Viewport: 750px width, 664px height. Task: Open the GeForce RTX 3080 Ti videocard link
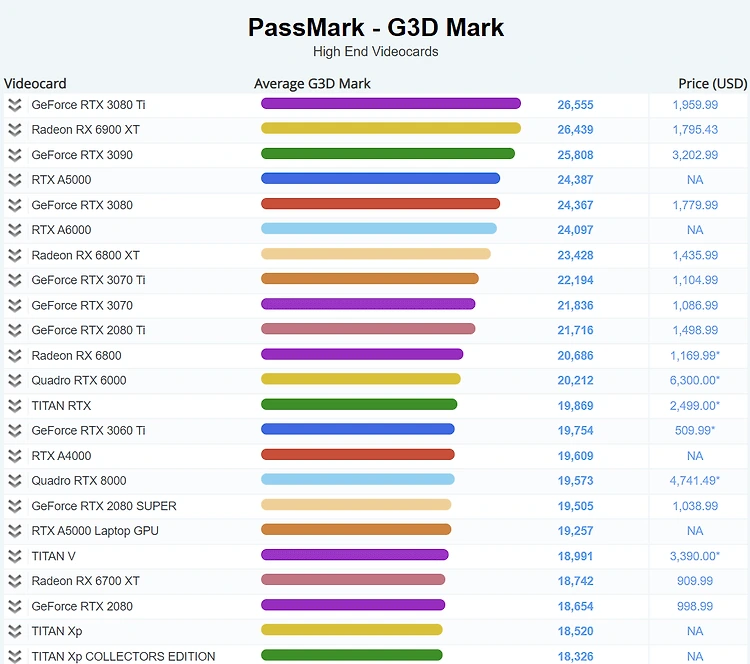(x=88, y=105)
